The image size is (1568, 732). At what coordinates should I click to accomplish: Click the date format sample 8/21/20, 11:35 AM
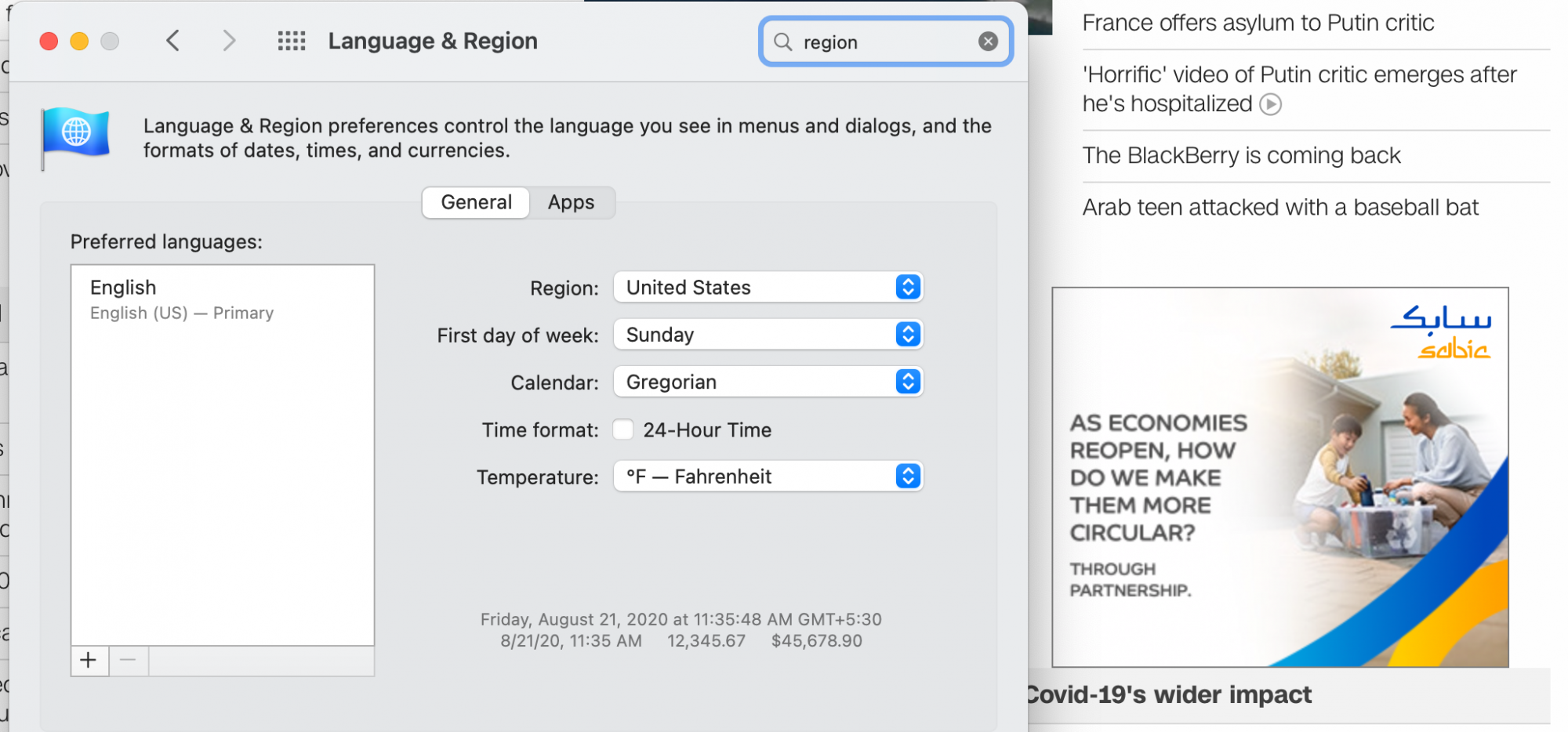(571, 641)
